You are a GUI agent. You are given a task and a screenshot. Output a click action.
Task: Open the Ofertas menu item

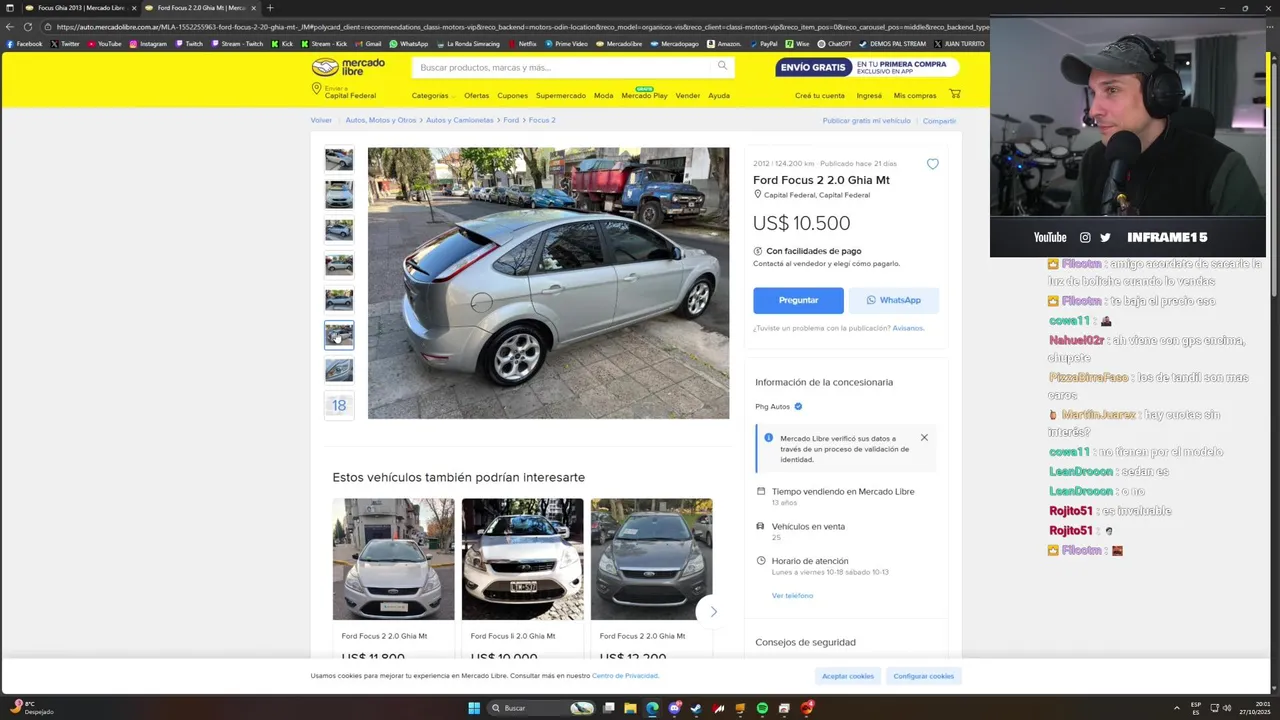pyautogui.click(x=476, y=96)
